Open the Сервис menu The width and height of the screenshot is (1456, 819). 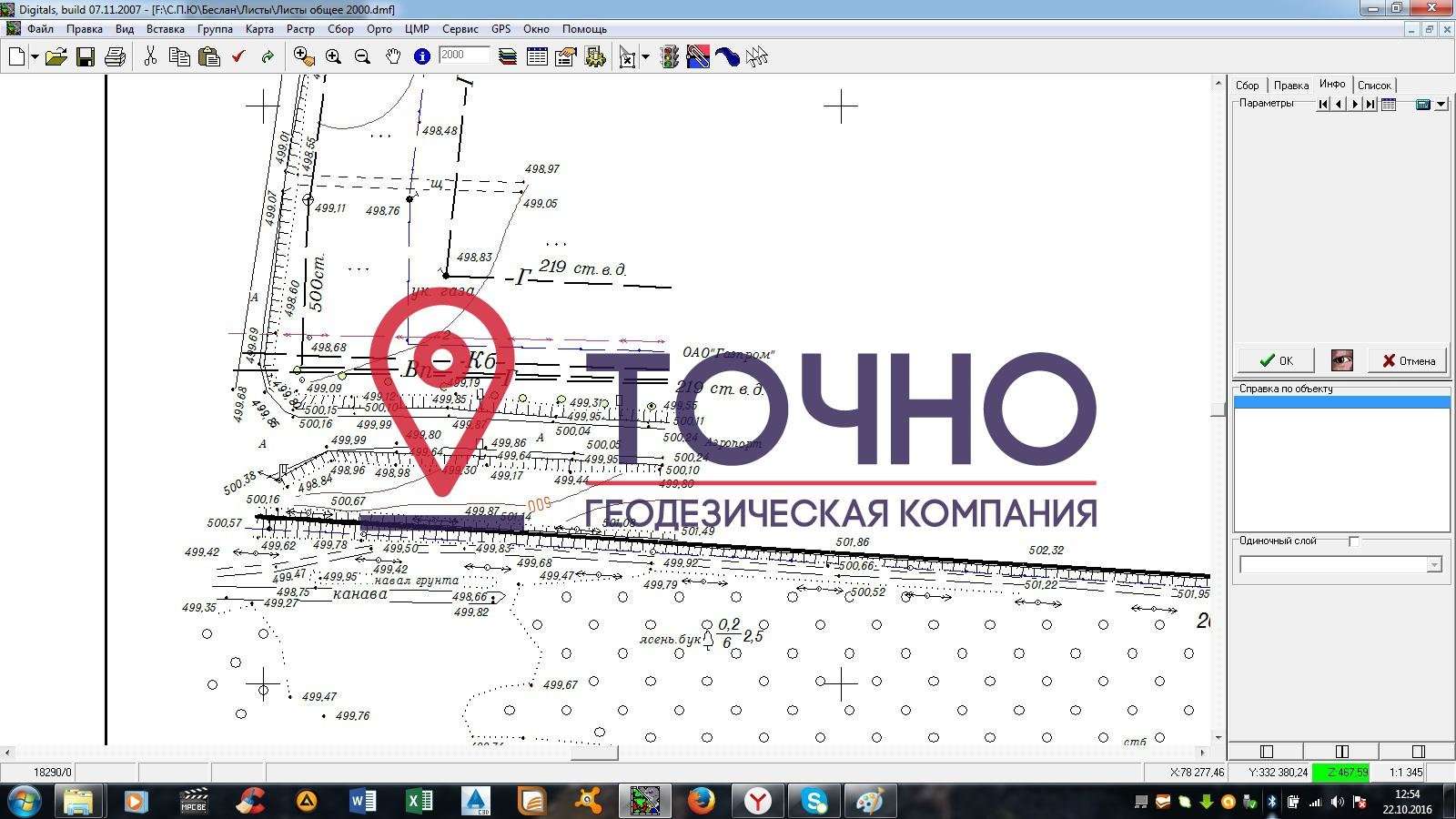tap(460, 29)
